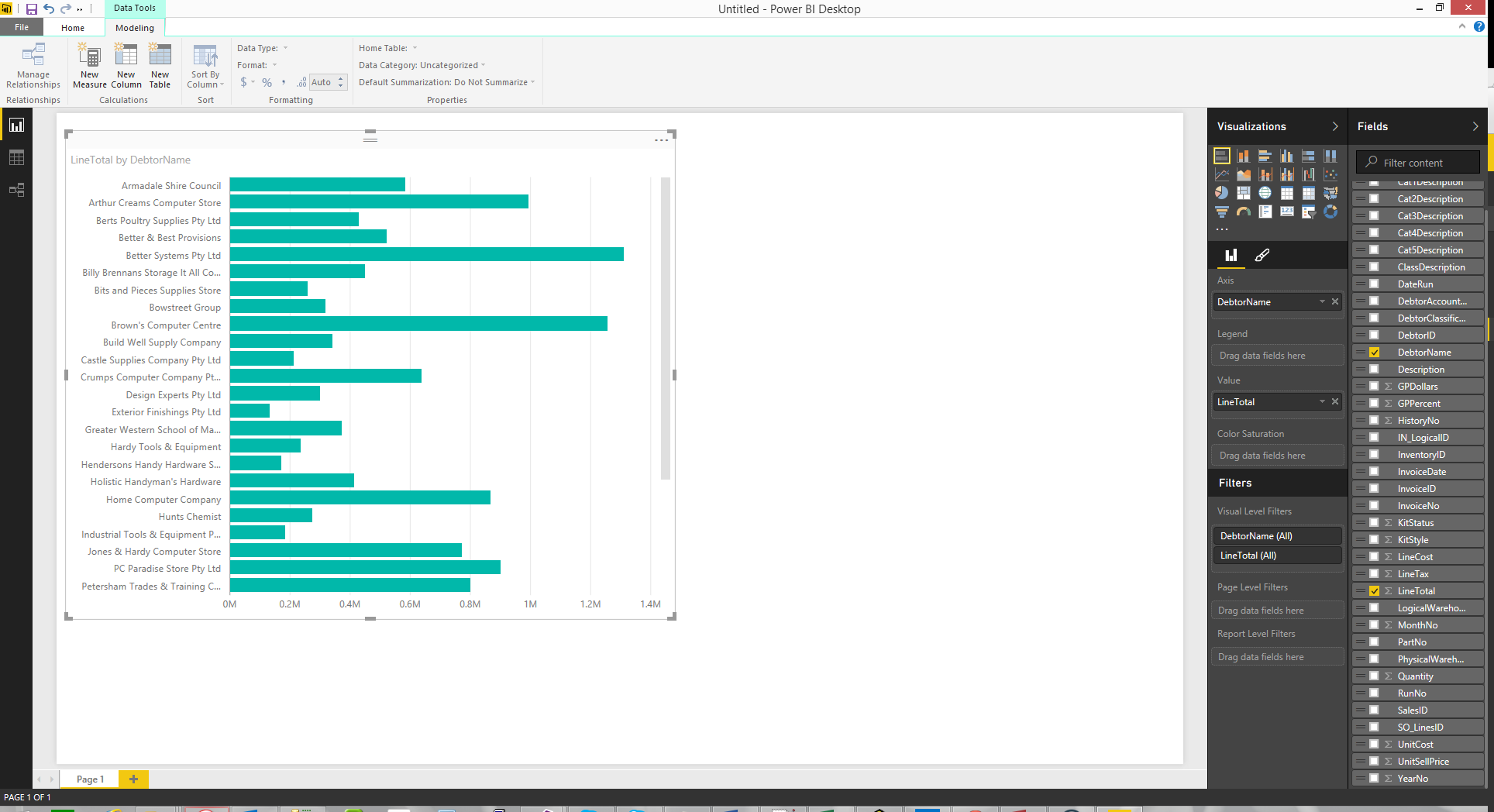
Task: Open the Format paintbrush pane
Action: tap(1262, 255)
